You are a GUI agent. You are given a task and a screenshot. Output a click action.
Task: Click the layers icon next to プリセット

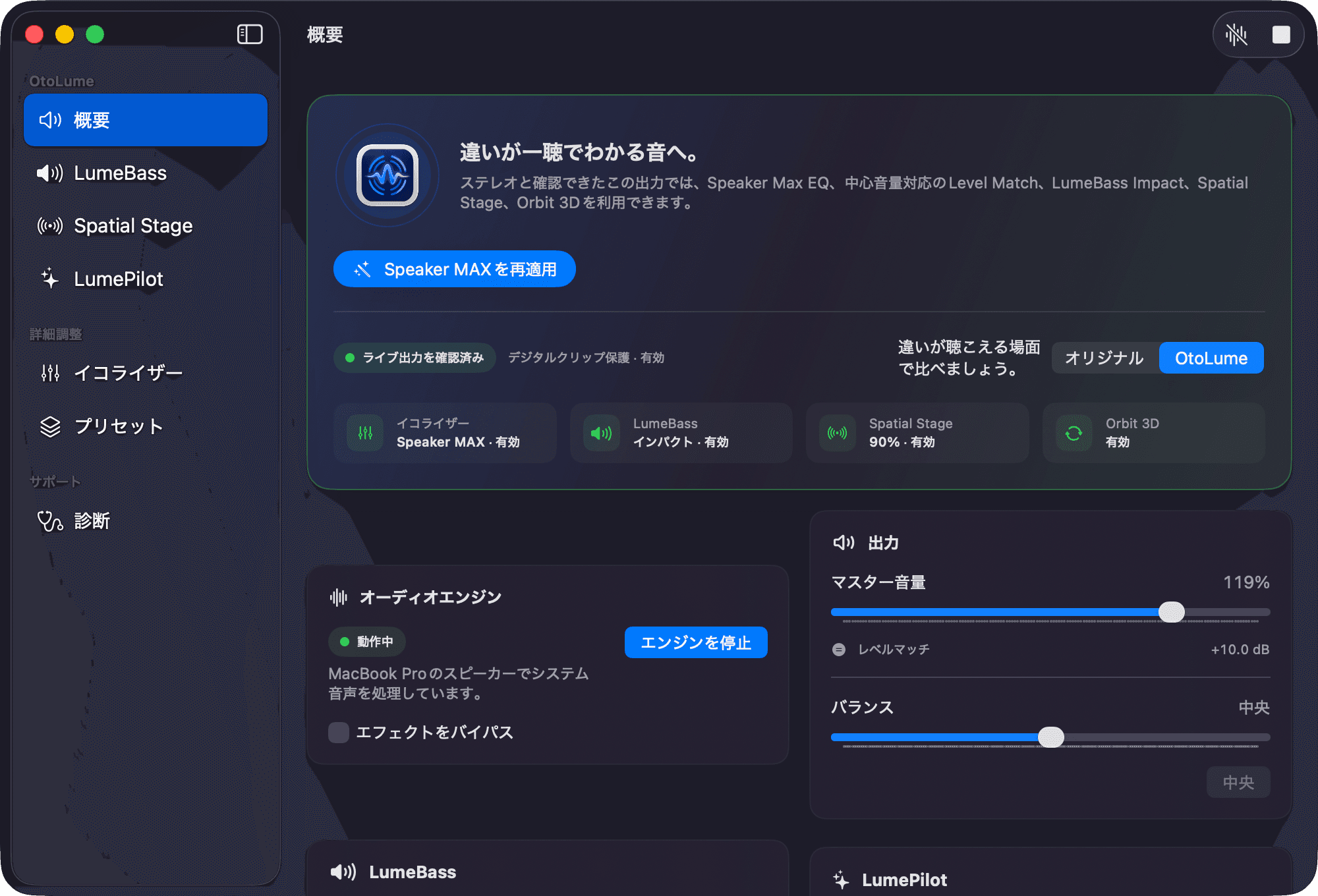51,426
